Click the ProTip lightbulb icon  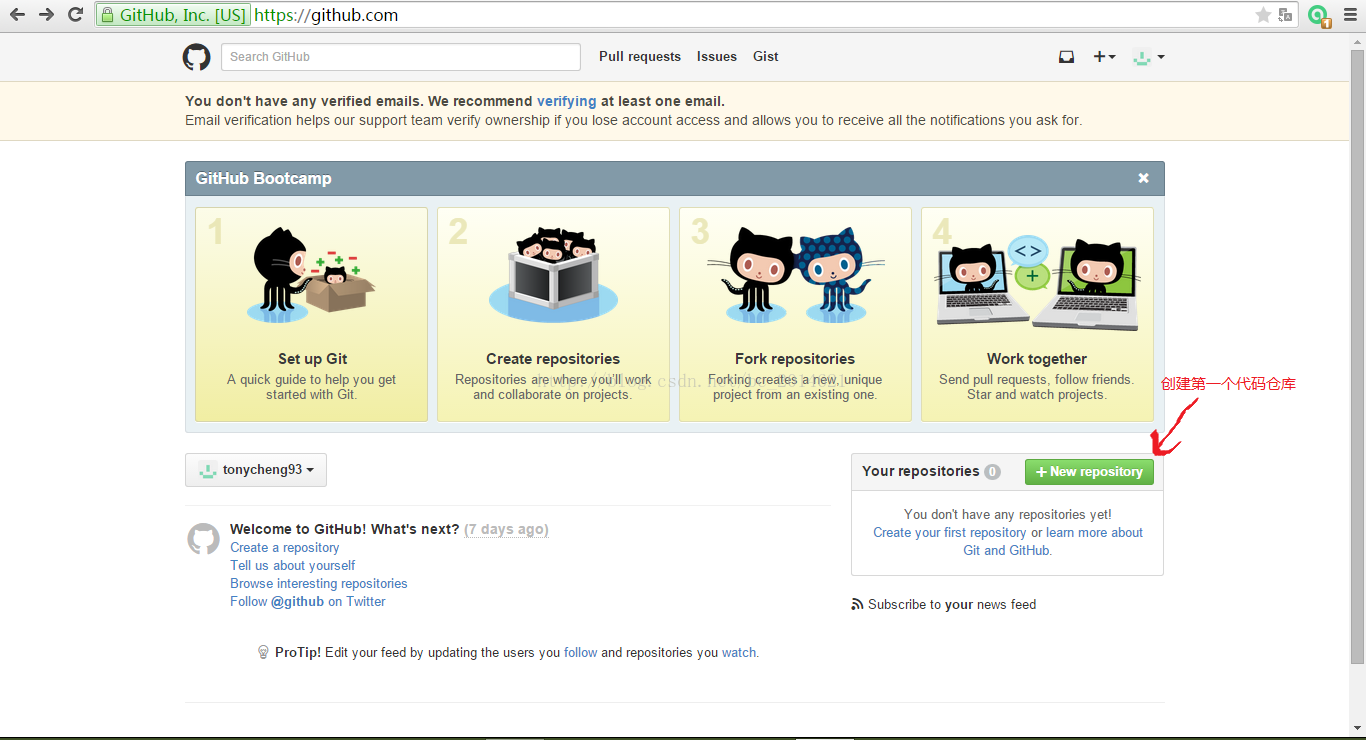click(x=264, y=652)
